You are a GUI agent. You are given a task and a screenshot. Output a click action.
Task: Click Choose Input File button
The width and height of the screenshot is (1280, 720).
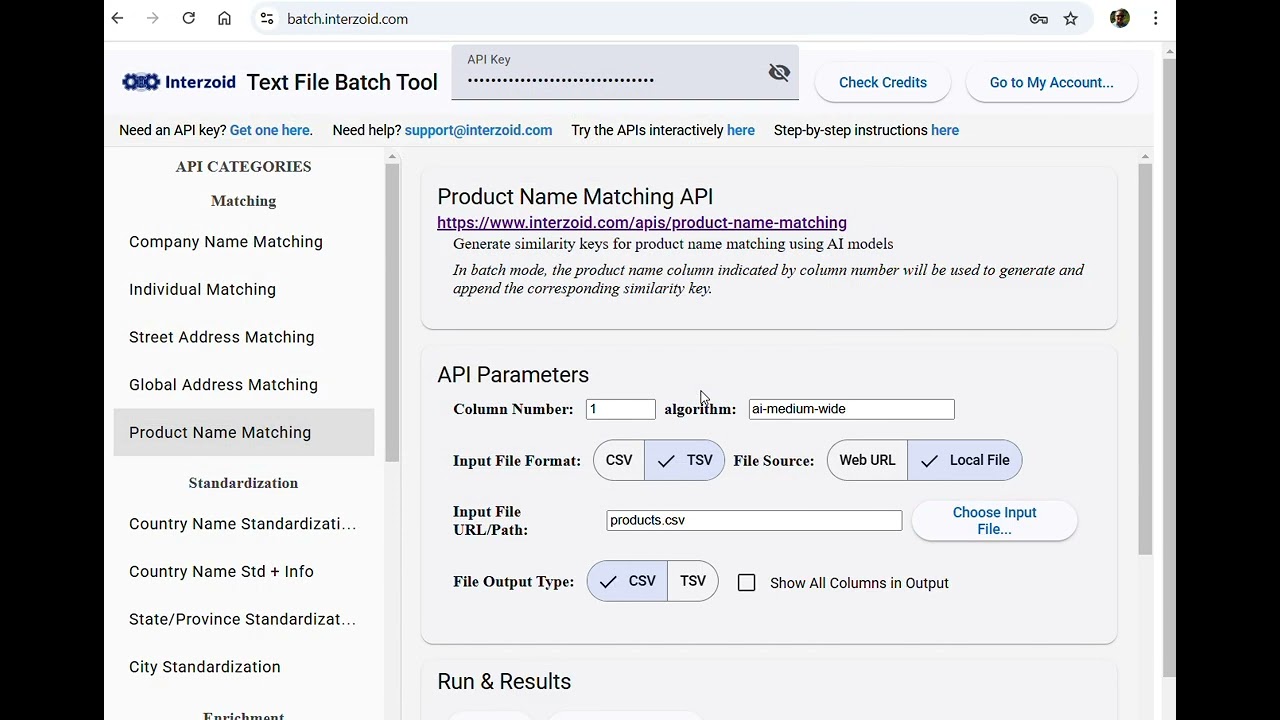995,521
